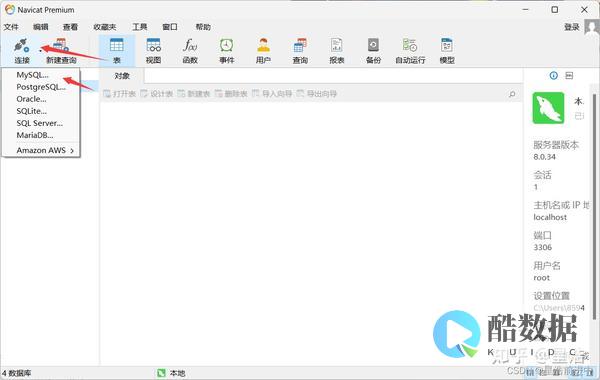Click the 本地 connection status icon
The height and width of the screenshot is (380, 600).
(161, 373)
